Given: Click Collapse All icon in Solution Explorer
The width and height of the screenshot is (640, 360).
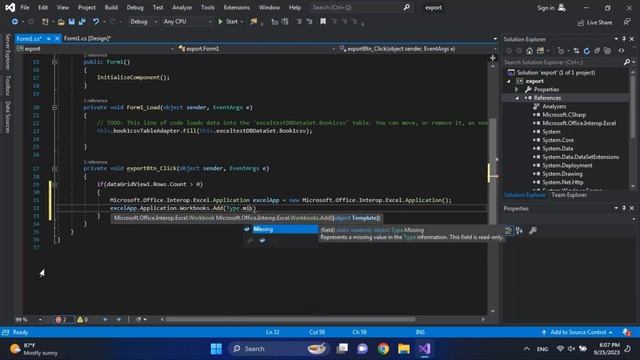Looking at the screenshot, I should coord(597,51).
